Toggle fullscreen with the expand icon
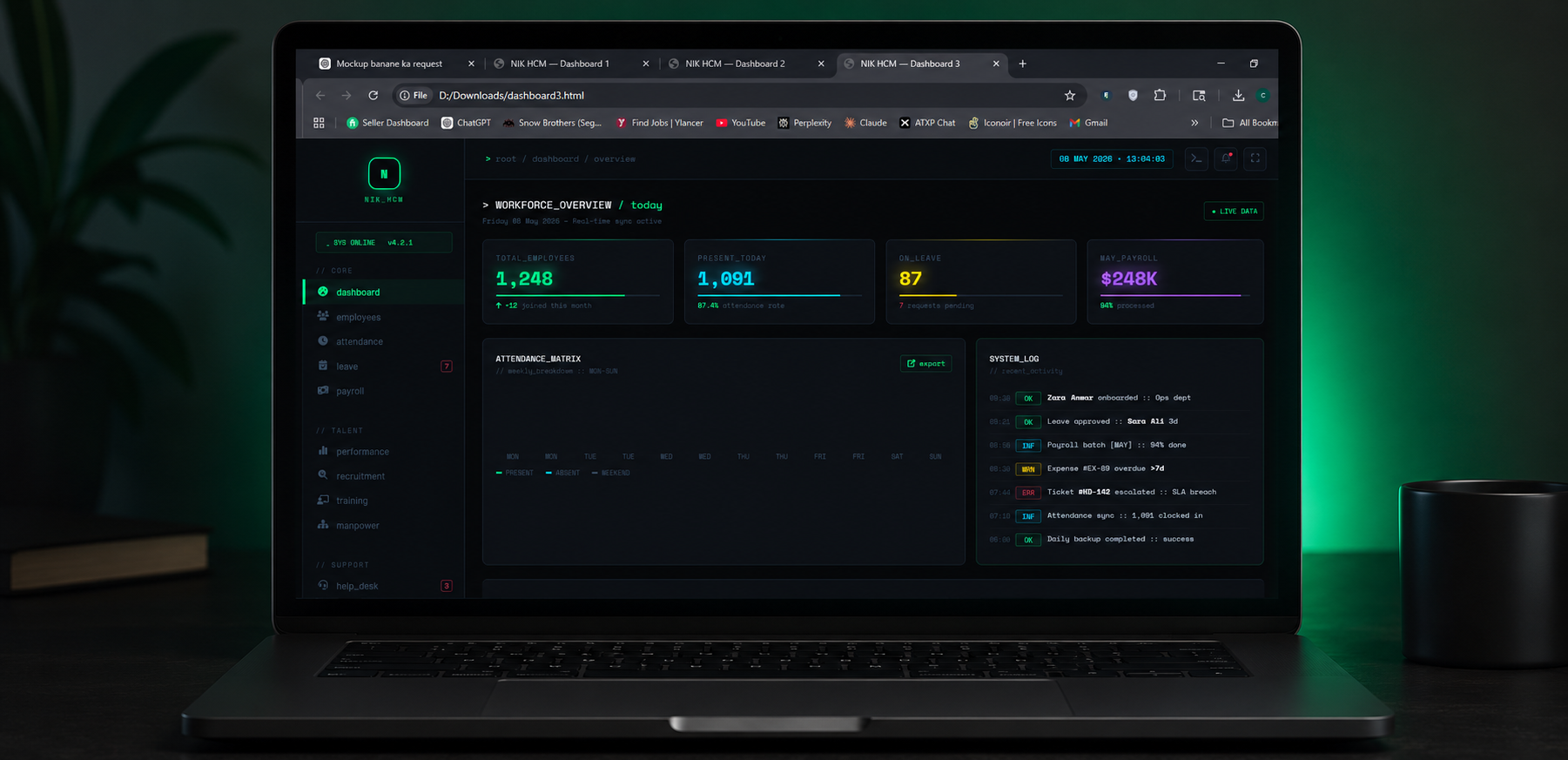This screenshot has height=760, width=1568. click(x=1255, y=158)
